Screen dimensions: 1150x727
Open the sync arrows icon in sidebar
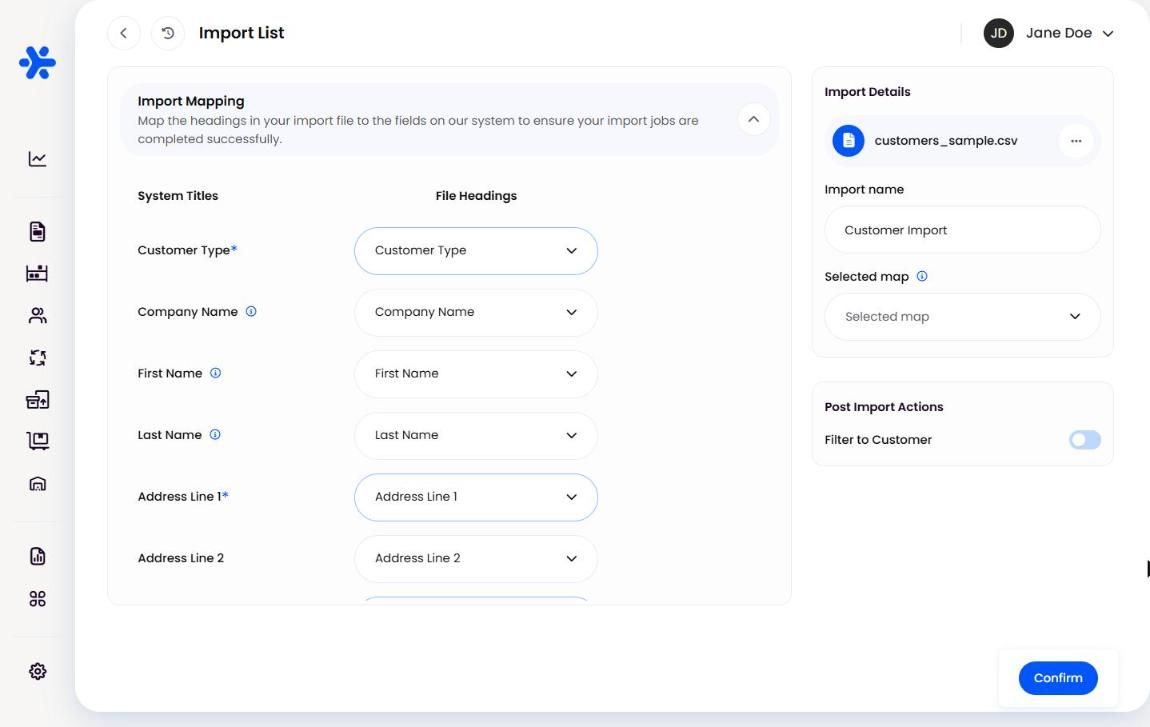[37, 357]
